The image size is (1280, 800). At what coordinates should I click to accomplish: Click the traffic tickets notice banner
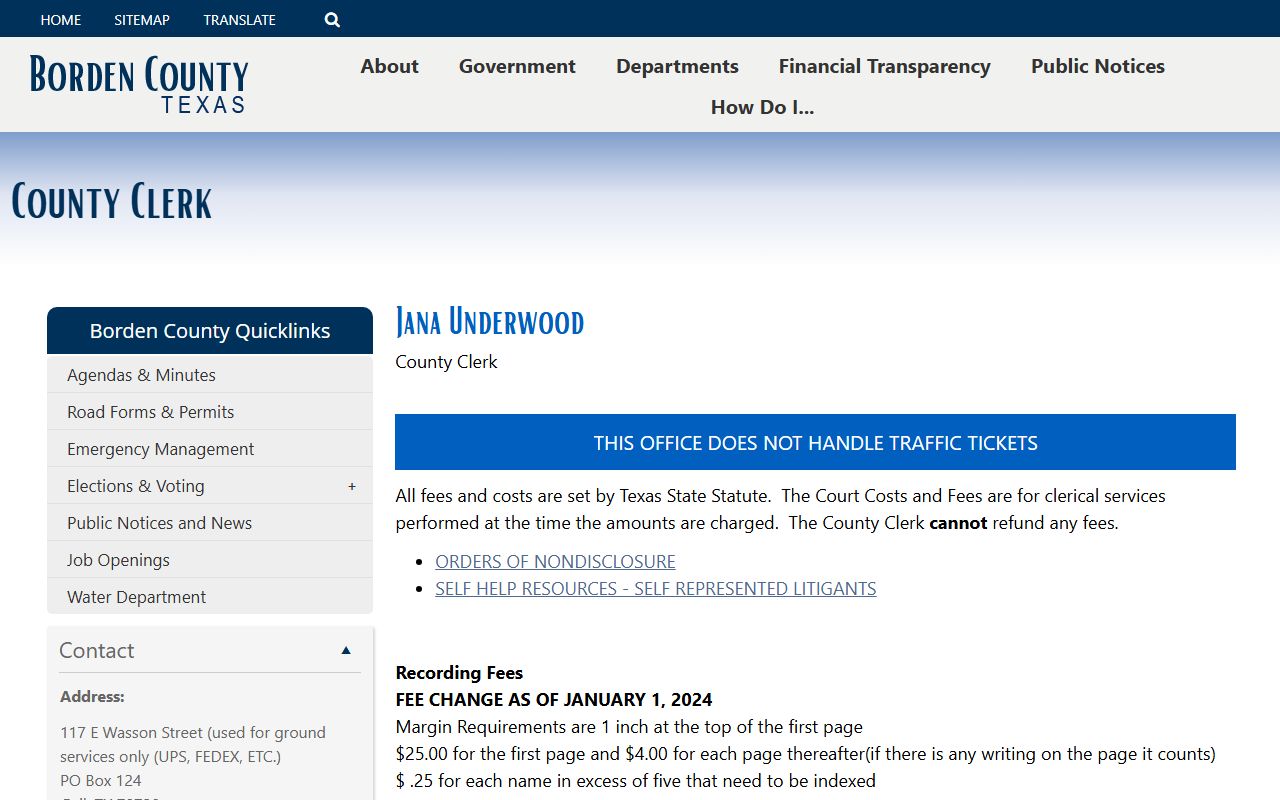click(815, 442)
